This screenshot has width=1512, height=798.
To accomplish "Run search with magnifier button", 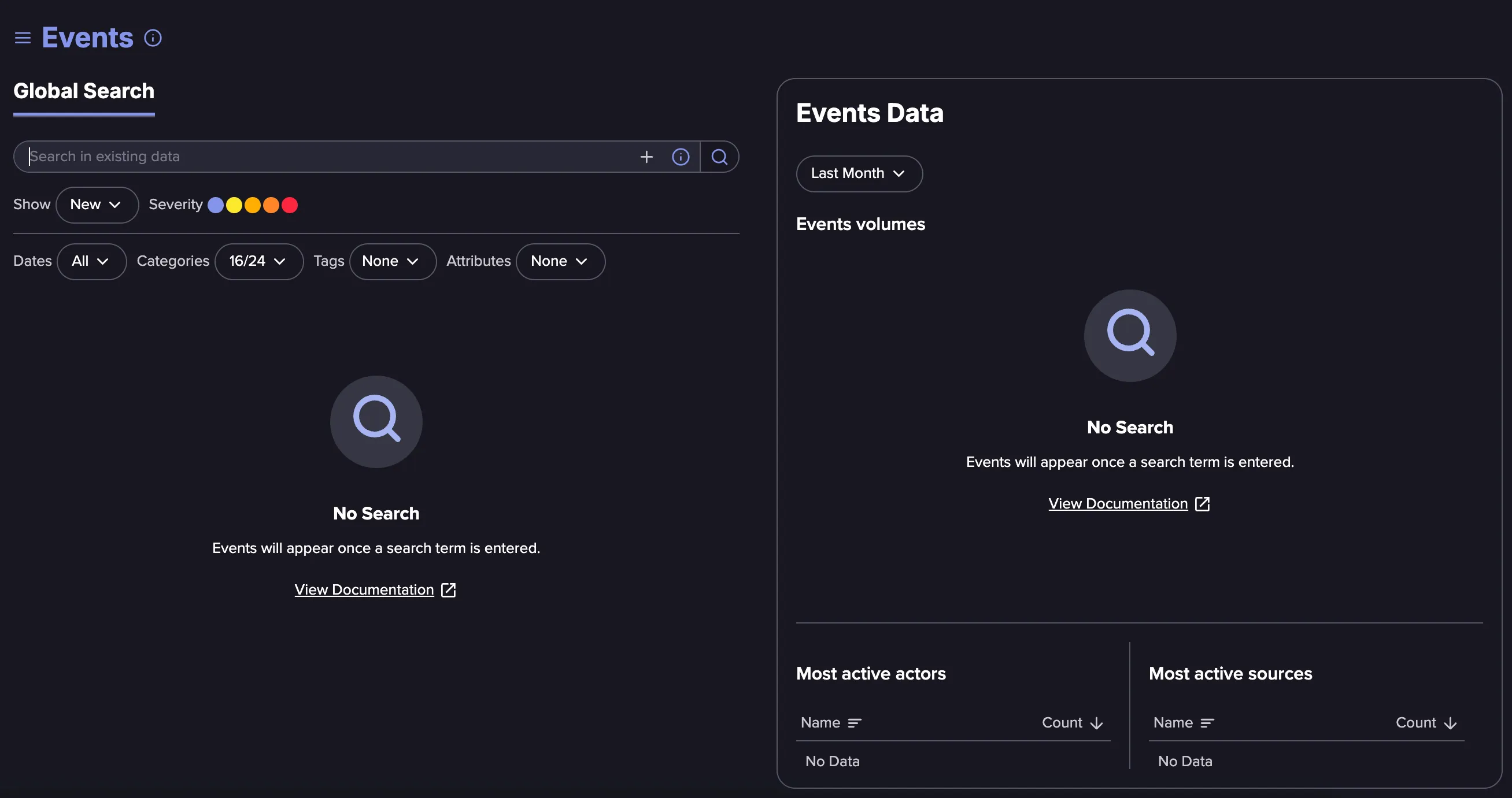I will (x=719, y=157).
